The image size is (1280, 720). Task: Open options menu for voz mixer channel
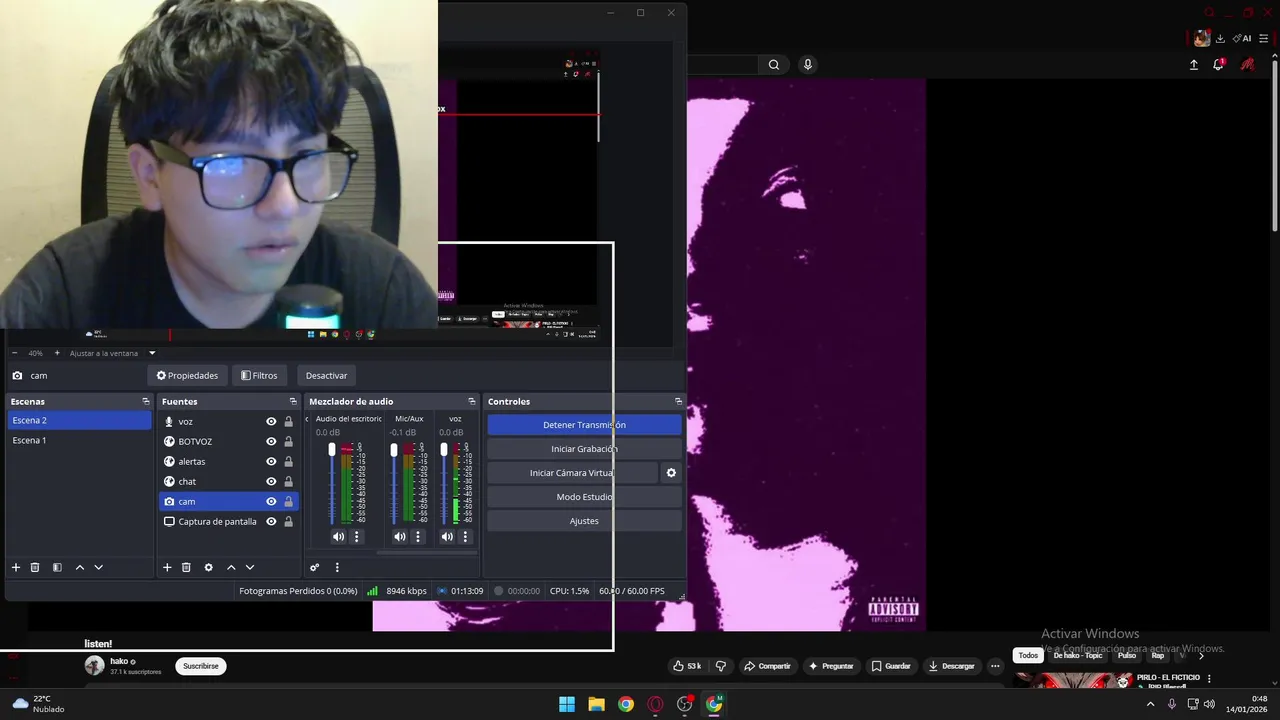[465, 537]
